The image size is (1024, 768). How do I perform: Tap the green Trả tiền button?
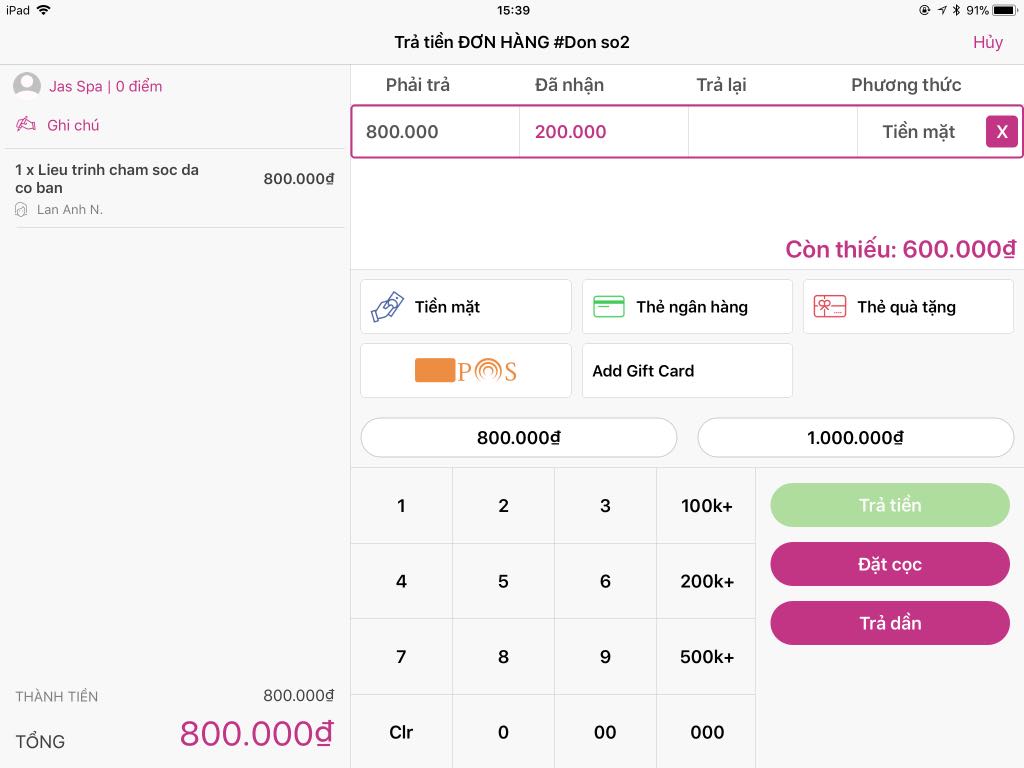[889, 505]
